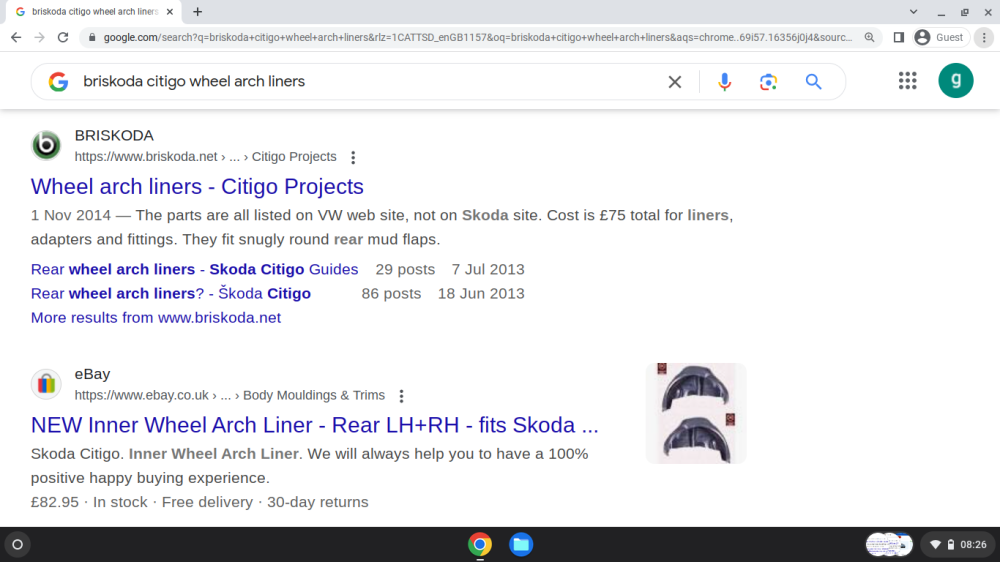Viewport: 1000px width, 562px height.
Task: Start voice search with the microphone icon
Action: 724,82
